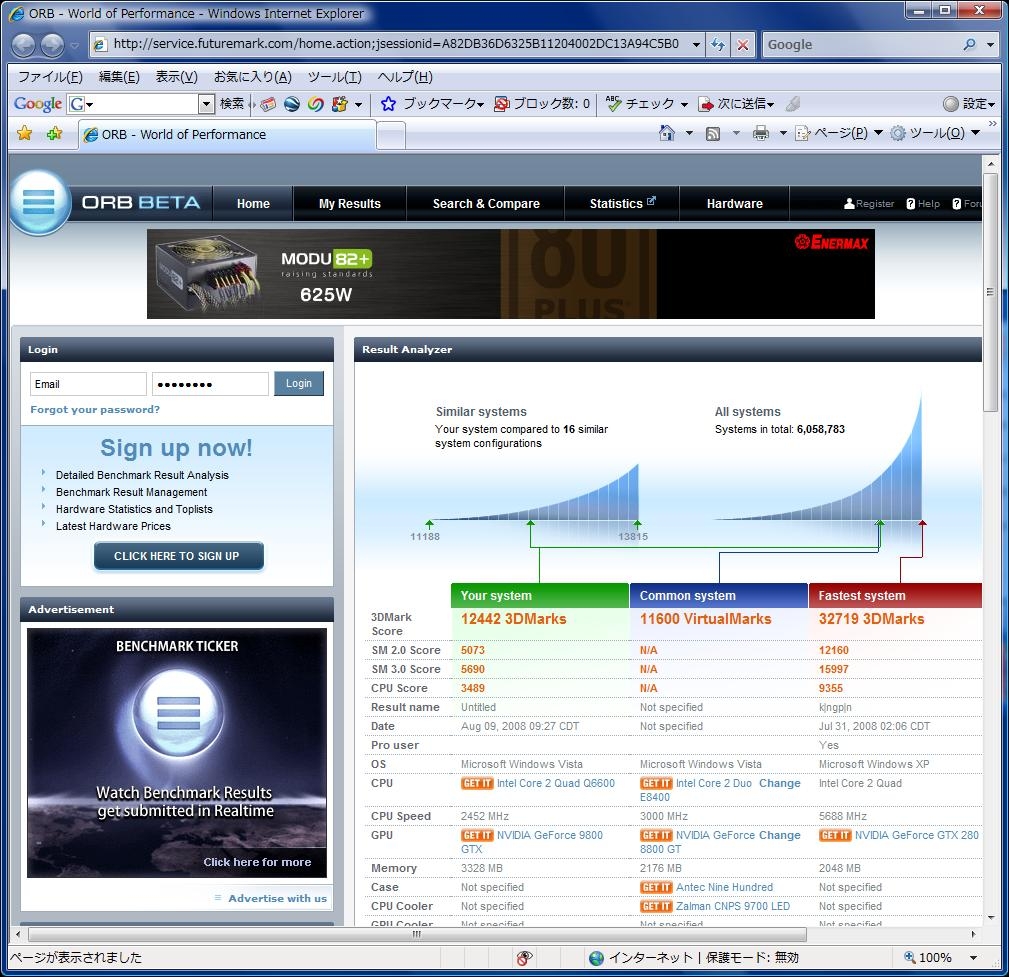Click the Print icon in command bar
The height and width of the screenshot is (977, 1009).
pos(761,133)
